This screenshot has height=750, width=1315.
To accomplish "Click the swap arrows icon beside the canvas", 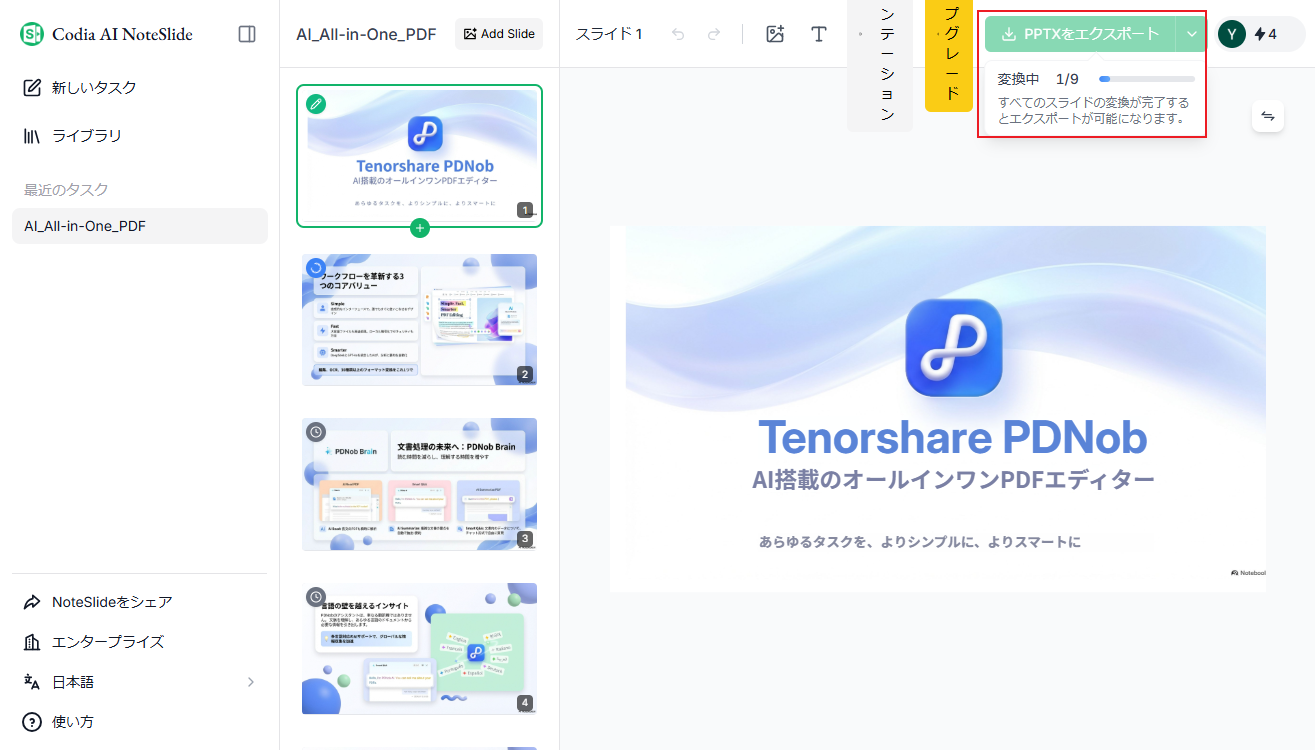I will click(x=1268, y=116).
